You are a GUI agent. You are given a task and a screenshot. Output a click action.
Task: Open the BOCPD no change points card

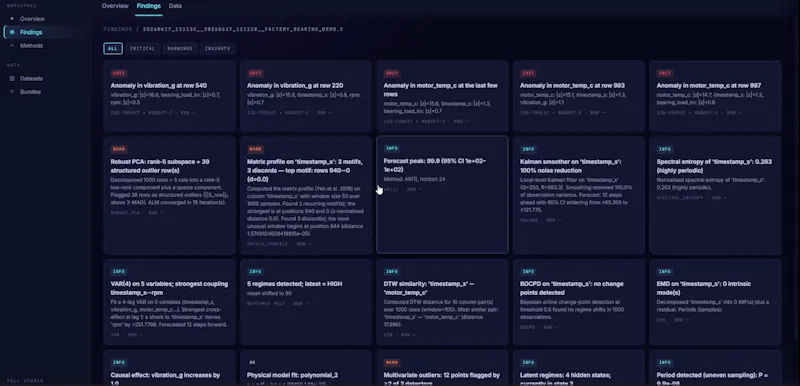point(579,302)
